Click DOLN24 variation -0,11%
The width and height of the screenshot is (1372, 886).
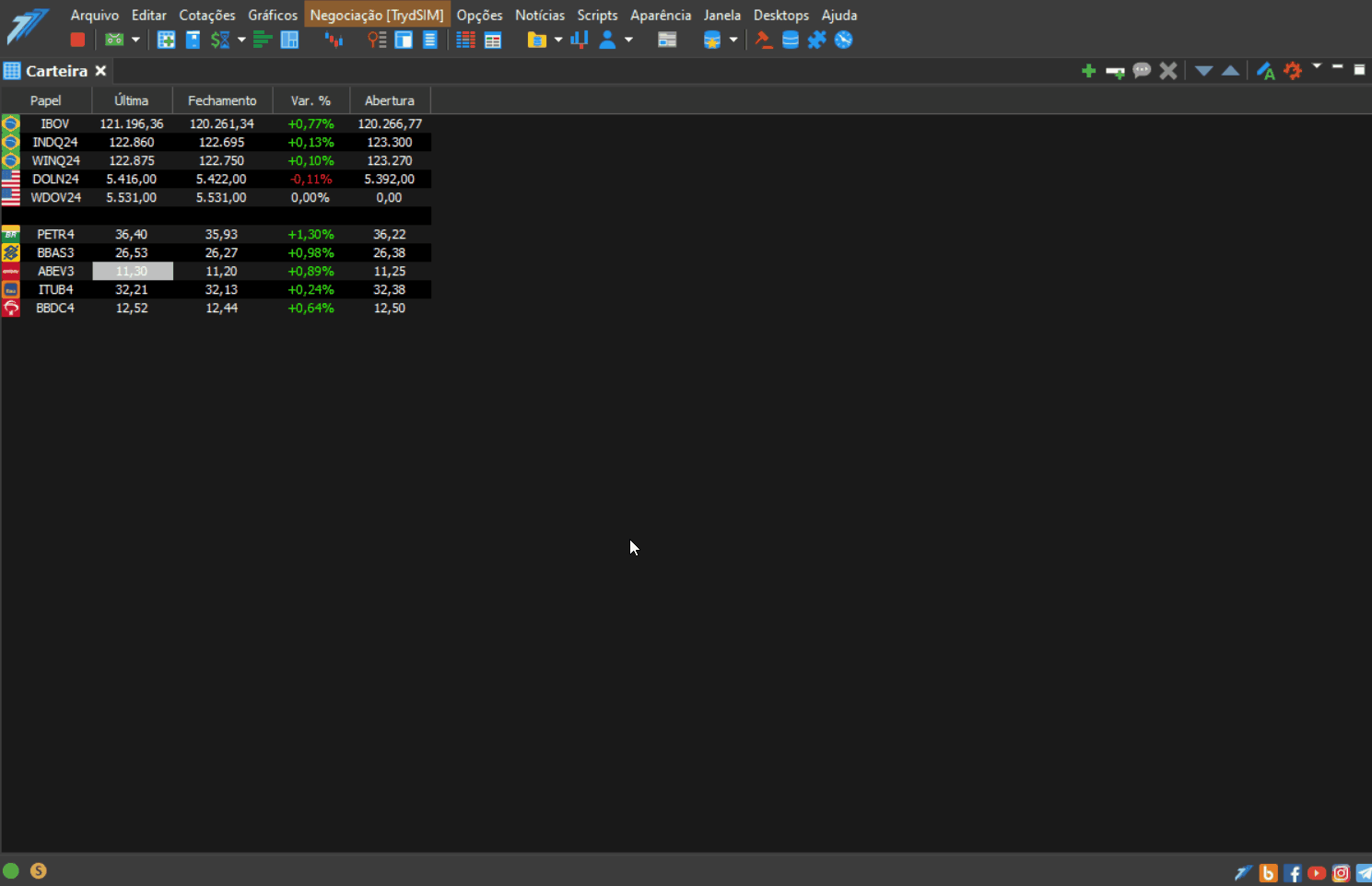click(311, 179)
